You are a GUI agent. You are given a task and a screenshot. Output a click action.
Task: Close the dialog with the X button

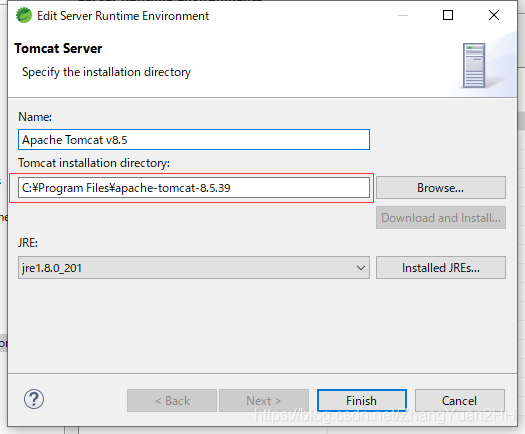(494, 15)
